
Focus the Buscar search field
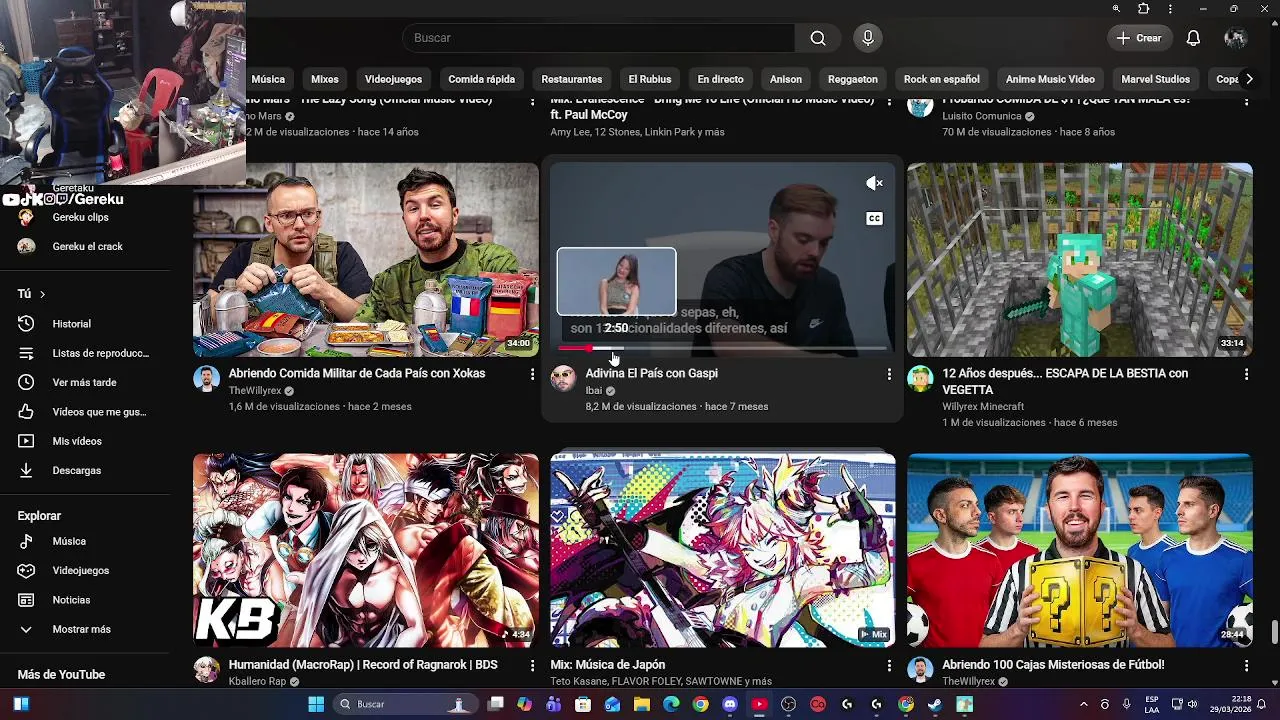pyautogui.click(x=598, y=38)
